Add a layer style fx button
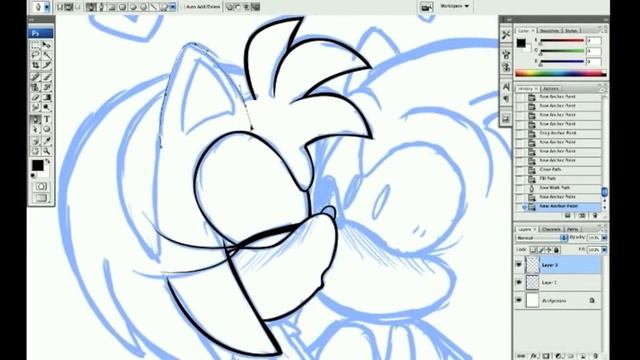The image size is (640, 360). click(x=534, y=356)
